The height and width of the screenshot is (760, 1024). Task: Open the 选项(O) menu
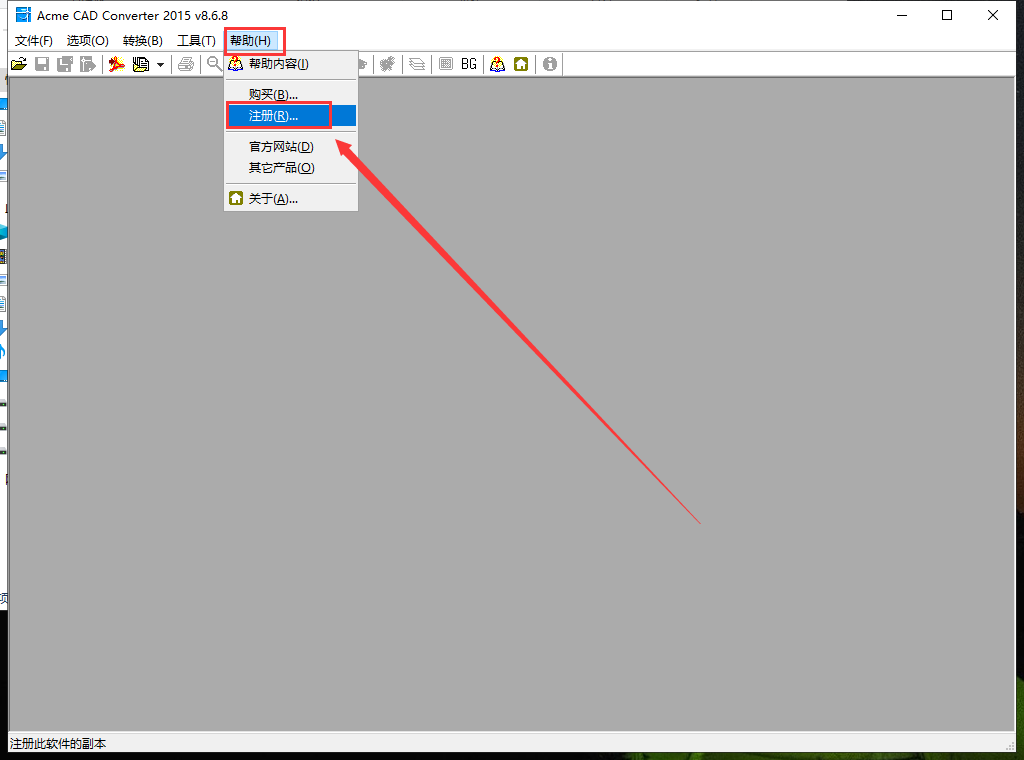[x=88, y=40]
